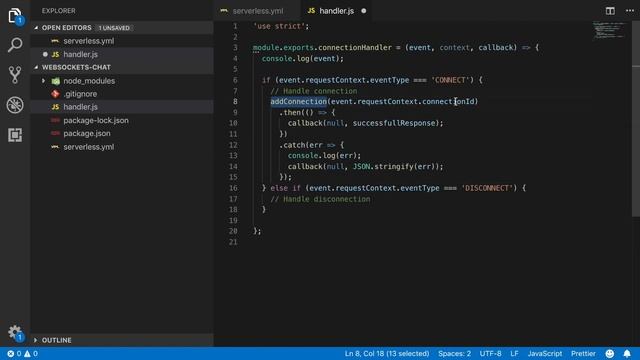Open package.json in the file tree

(87, 133)
